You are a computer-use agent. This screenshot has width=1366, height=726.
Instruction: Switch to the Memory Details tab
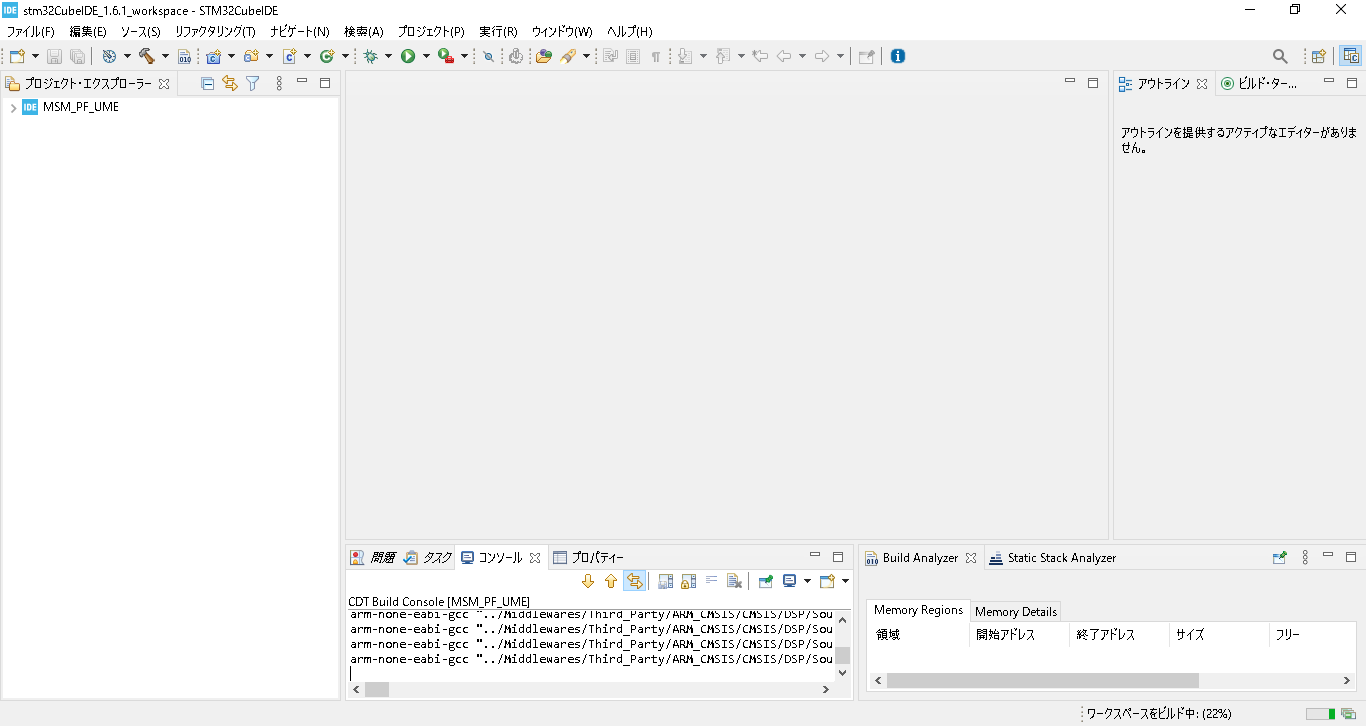1015,611
